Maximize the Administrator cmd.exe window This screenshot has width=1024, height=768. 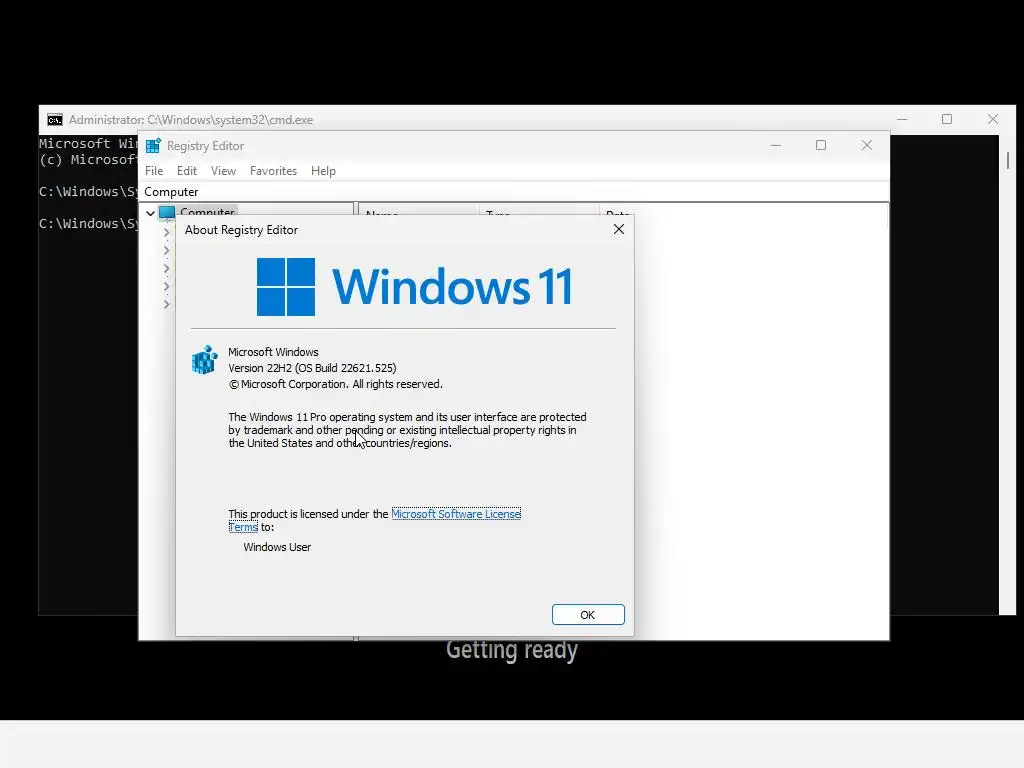(x=947, y=119)
